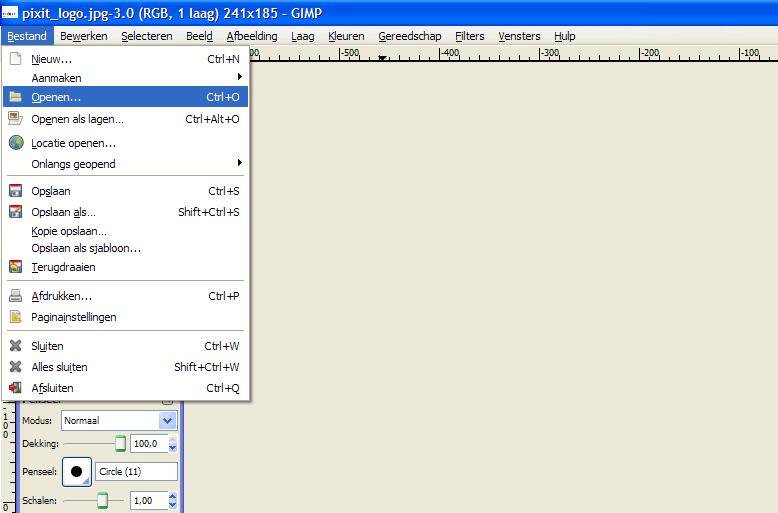This screenshot has width=778, height=513.
Task: Click the folder icon beside Openen
Action: pyautogui.click(x=15, y=97)
